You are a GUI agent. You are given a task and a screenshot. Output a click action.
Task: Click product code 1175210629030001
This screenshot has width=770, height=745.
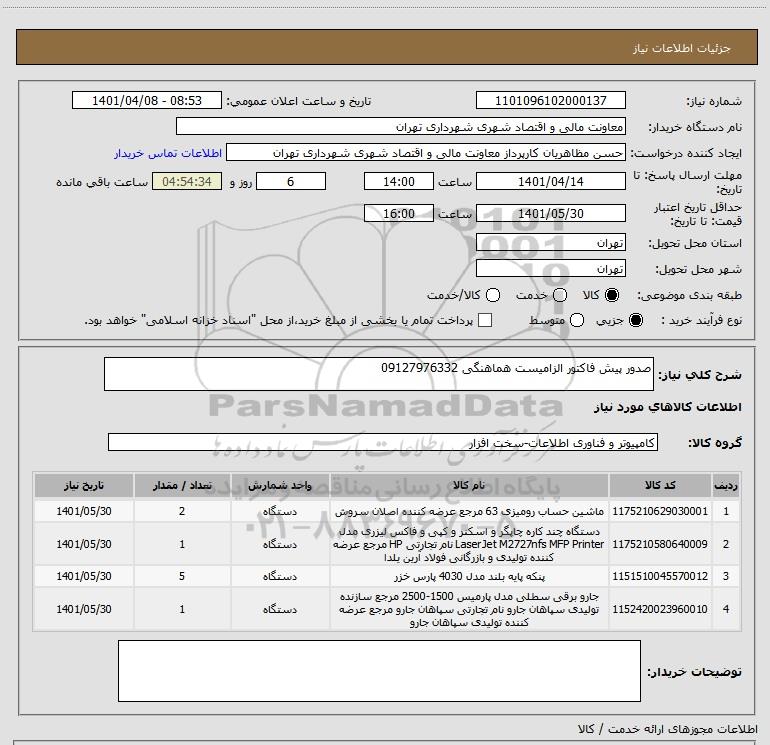(x=660, y=511)
